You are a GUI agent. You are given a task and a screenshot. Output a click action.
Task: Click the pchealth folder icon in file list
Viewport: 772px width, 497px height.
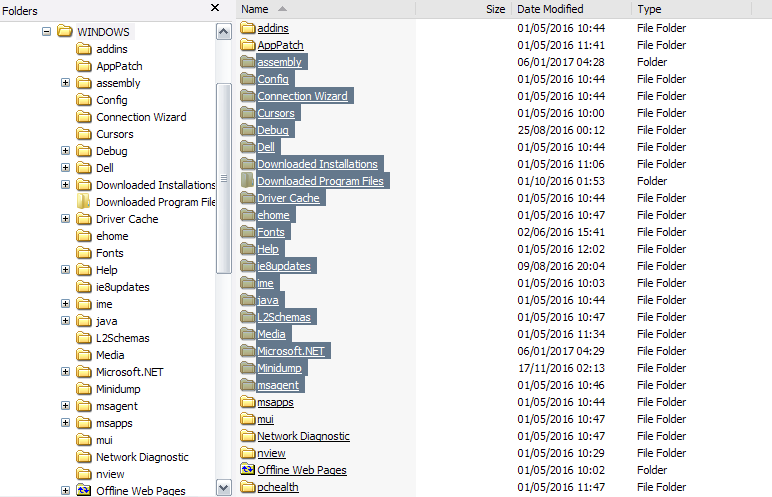coord(248,487)
